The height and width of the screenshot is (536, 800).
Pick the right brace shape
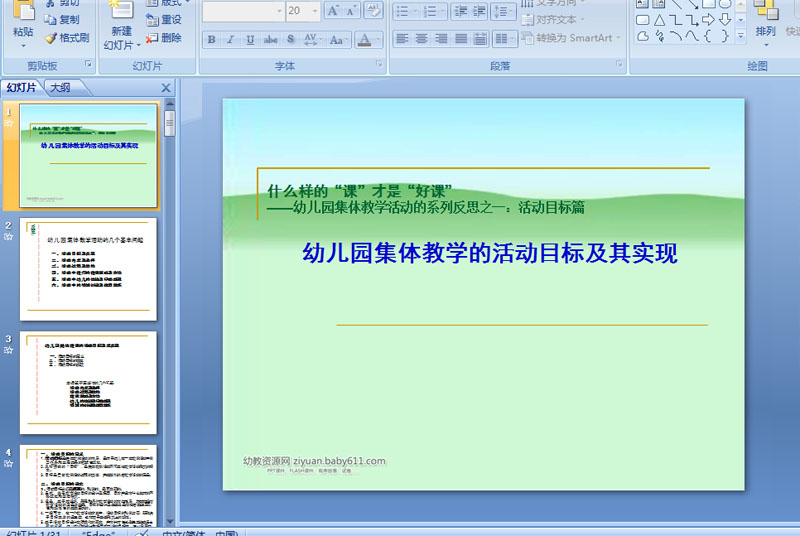(x=724, y=36)
